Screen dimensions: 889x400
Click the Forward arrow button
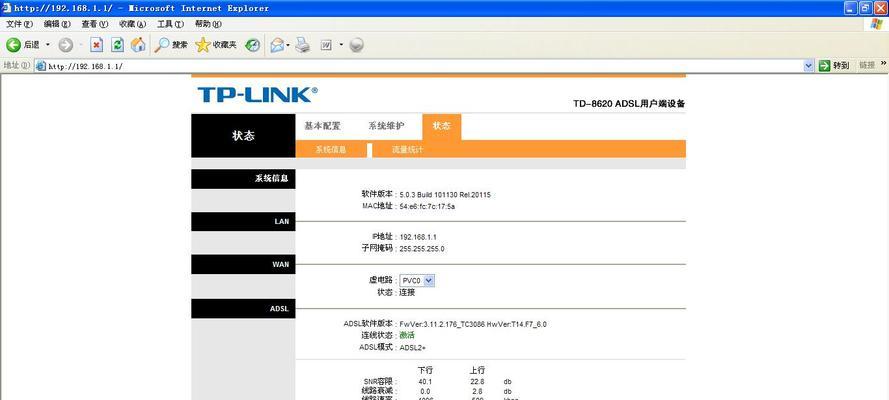(x=66, y=45)
